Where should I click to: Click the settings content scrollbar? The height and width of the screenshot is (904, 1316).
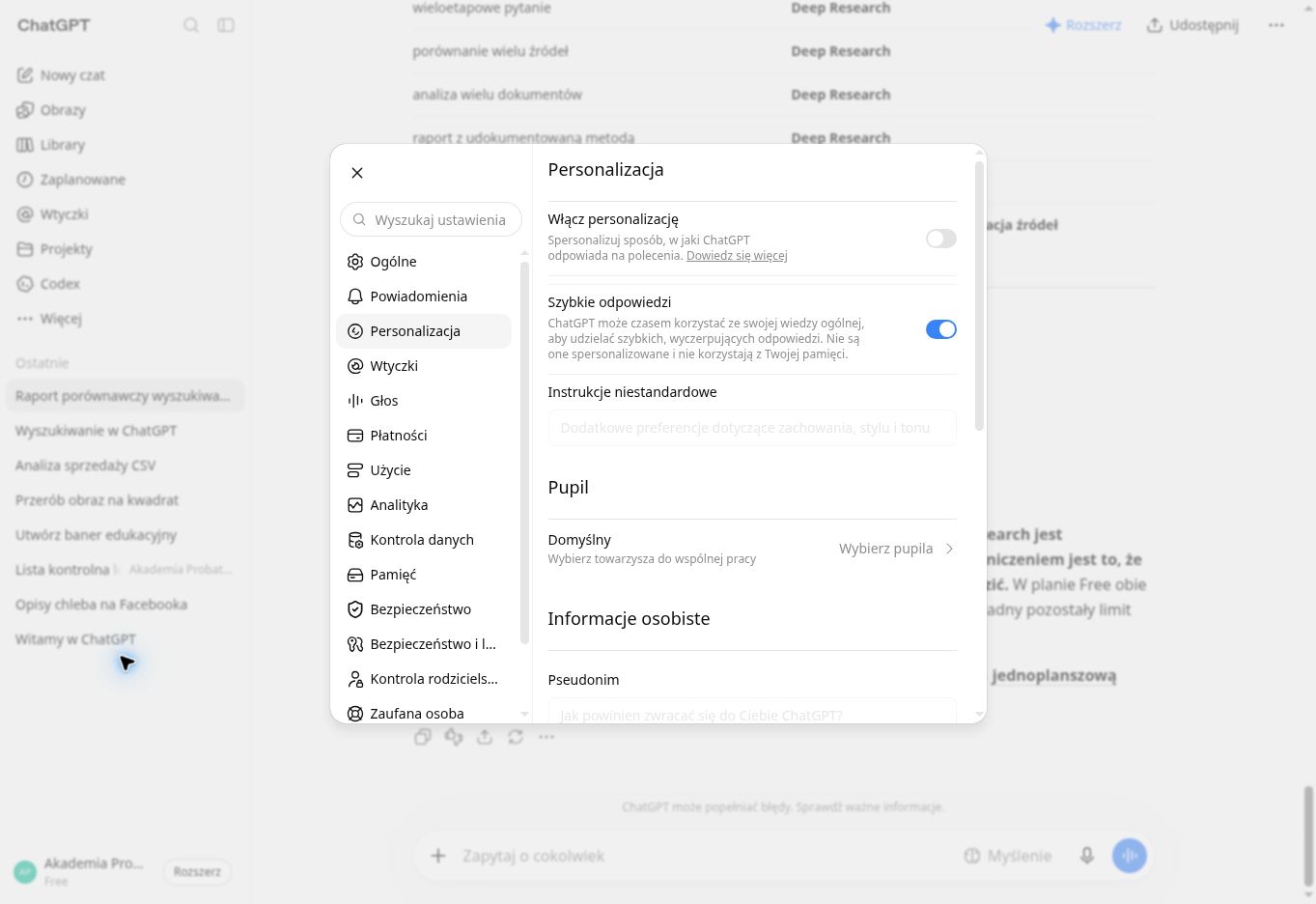tap(979, 296)
